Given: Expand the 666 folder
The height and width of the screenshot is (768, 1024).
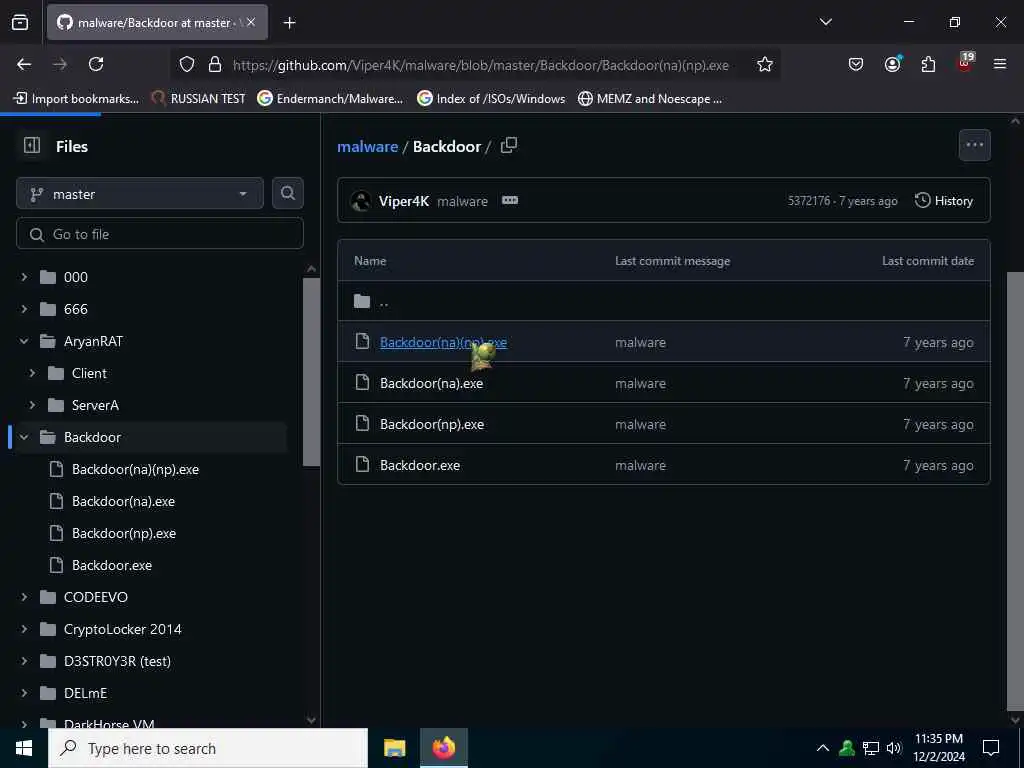Looking at the screenshot, I should pyautogui.click(x=24, y=309).
